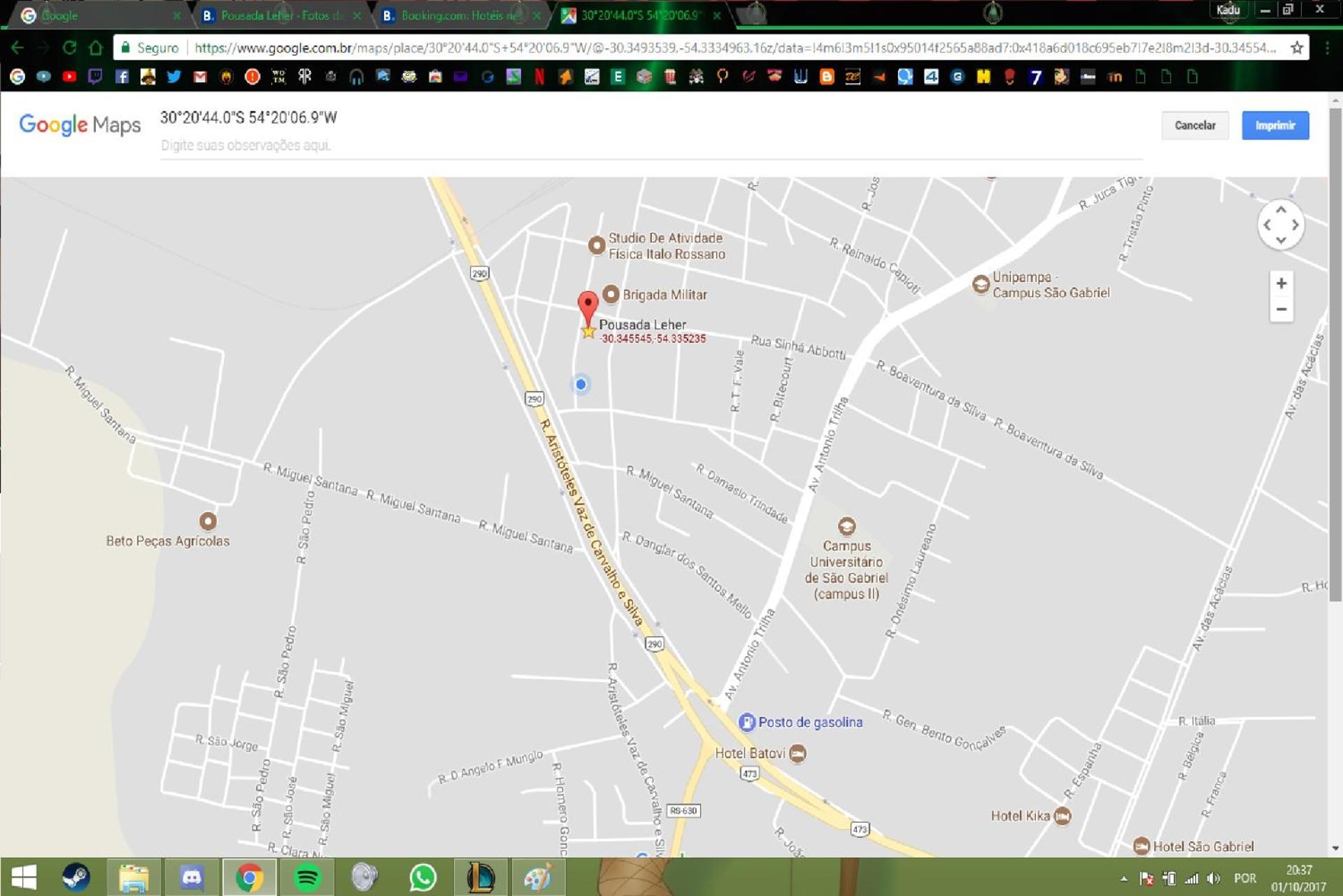The height and width of the screenshot is (896, 1343).
Task: Click the Cancelar button
Action: click(1195, 125)
